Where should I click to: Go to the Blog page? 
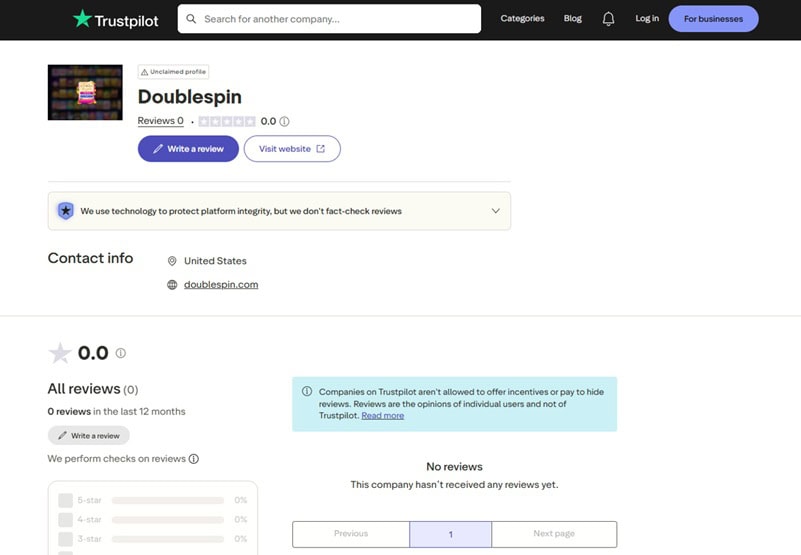(573, 18)
